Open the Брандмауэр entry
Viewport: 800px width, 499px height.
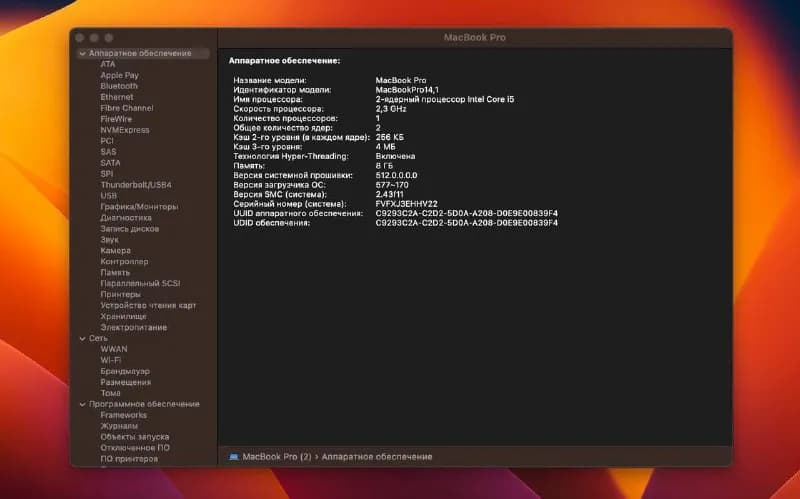click(x=125, y=371)
